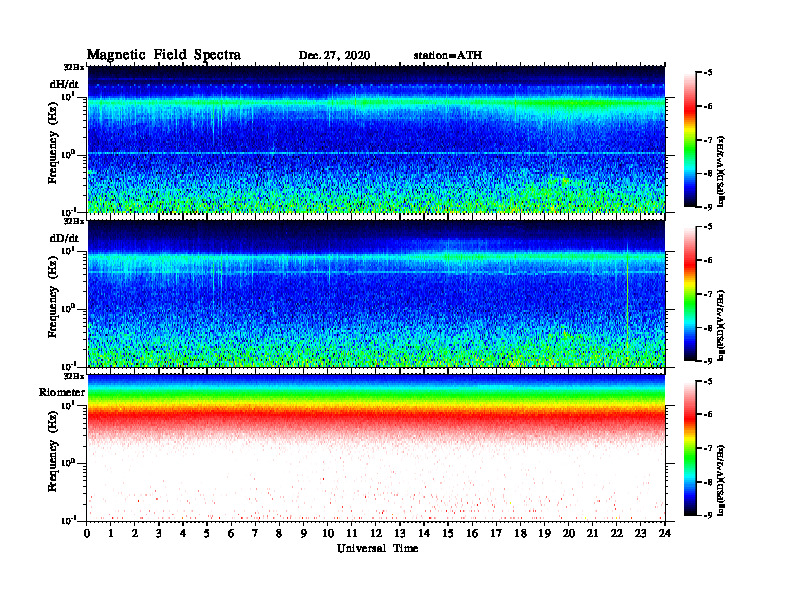
Task: Click the "1" tick on the time axis
Action: 111,534
